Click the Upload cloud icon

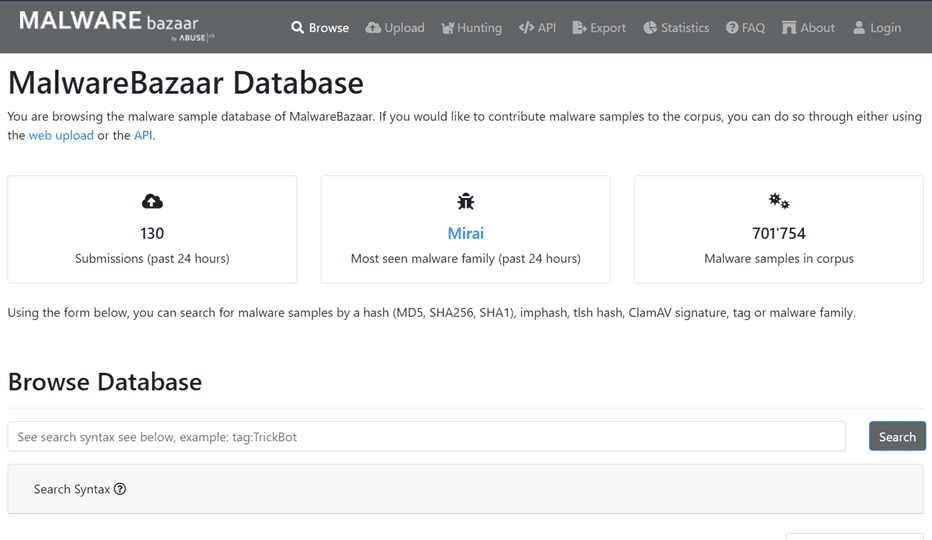click(373, 28)
